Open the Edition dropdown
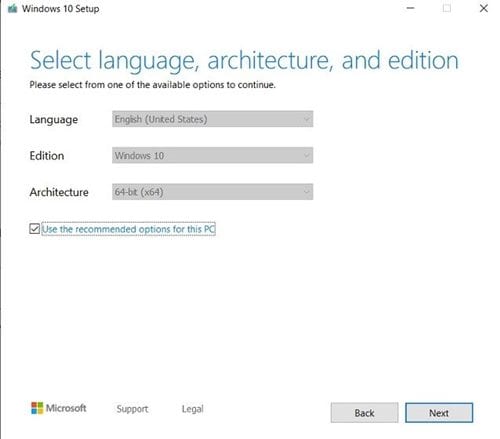This screenshot has width=500, height=439. coord(212,155)
